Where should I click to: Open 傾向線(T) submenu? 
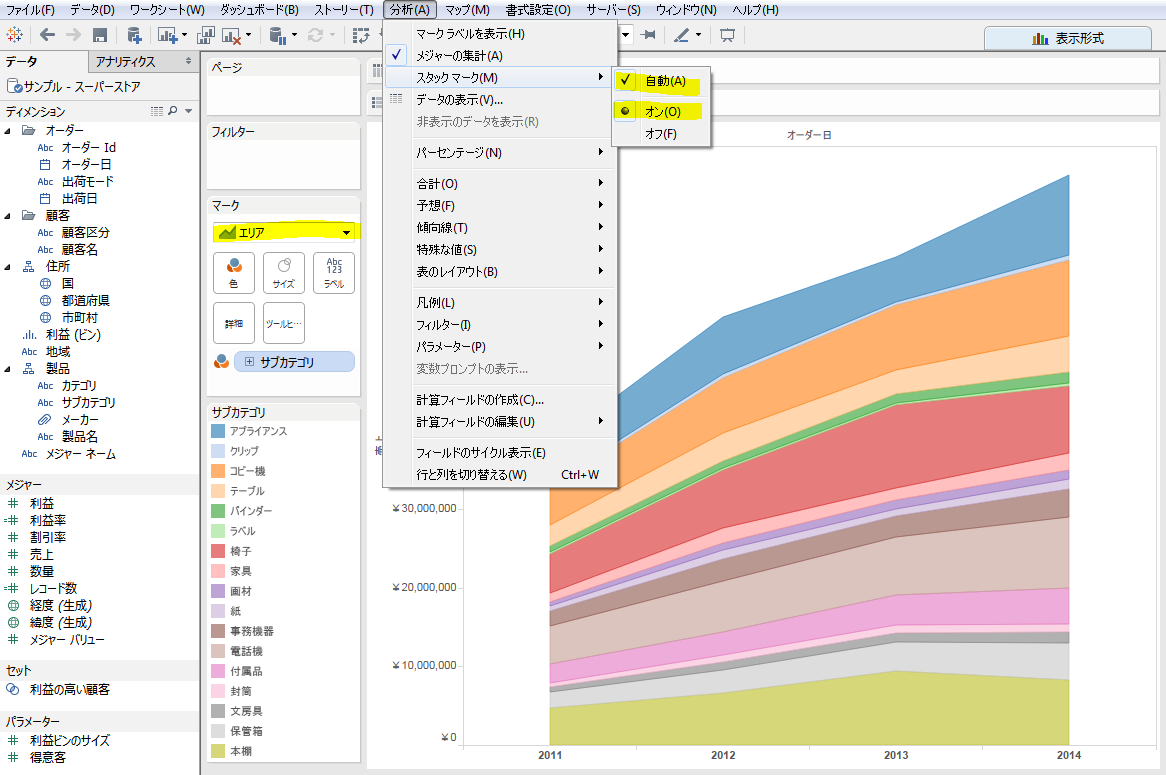(x=500, y=228)
